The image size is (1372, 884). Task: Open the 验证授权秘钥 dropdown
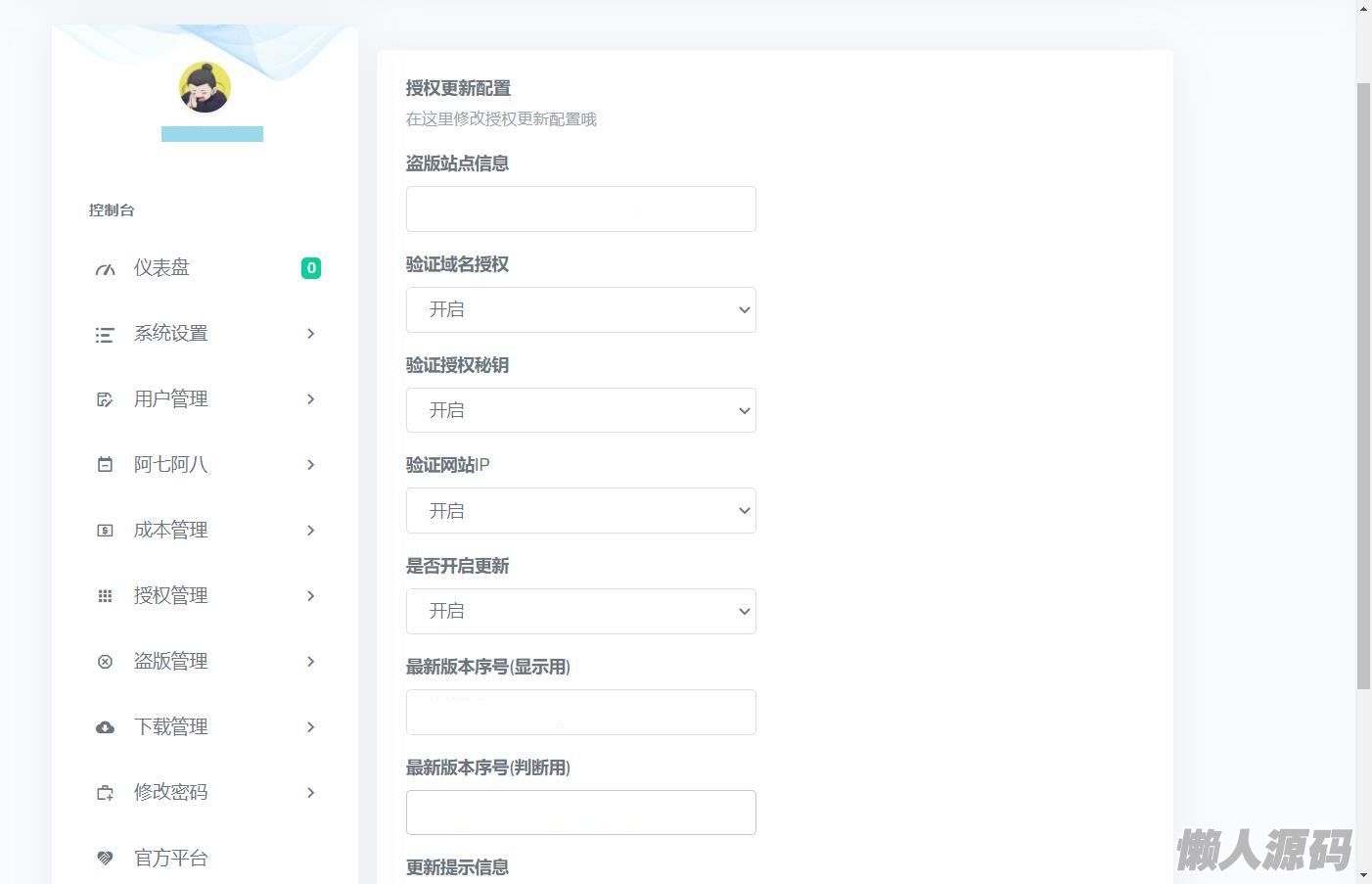coord(580,410)
